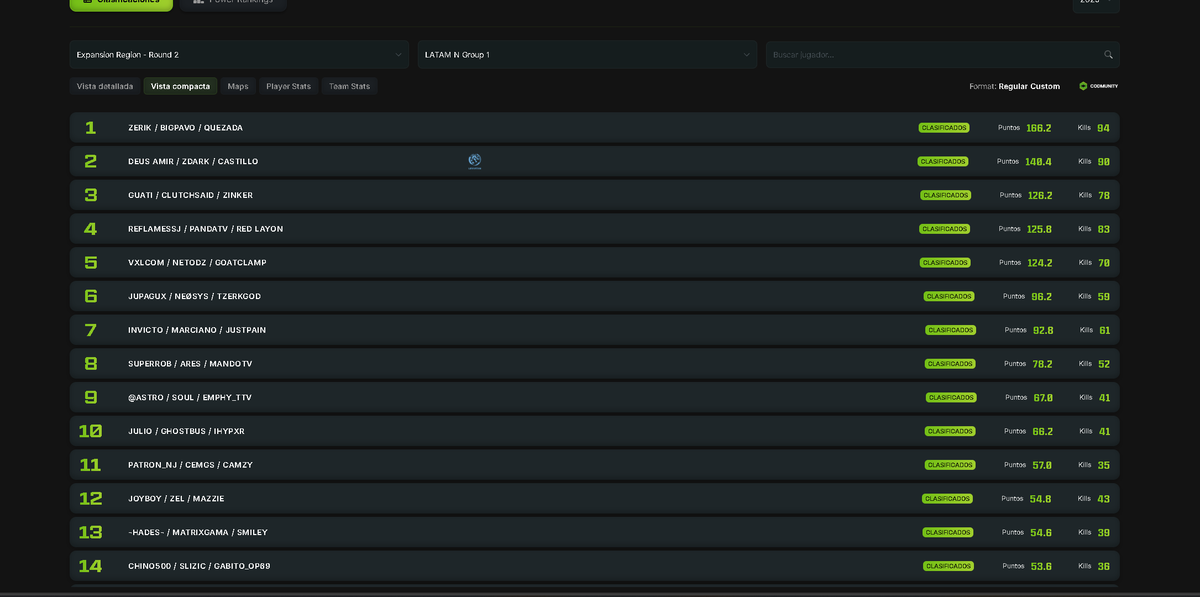
Task: Click the 140.4 points value
Action: tap(1039, 161)
